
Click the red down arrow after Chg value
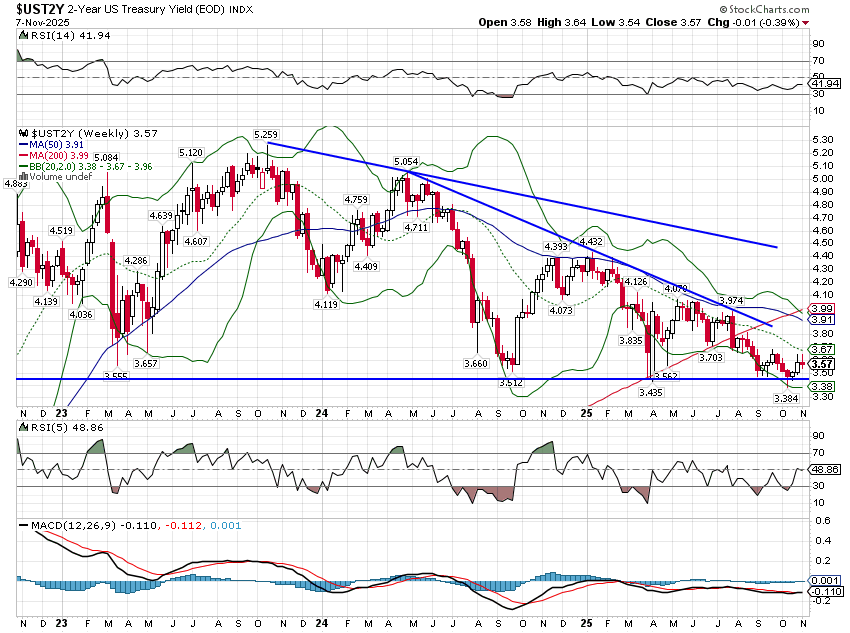[806, 22]
